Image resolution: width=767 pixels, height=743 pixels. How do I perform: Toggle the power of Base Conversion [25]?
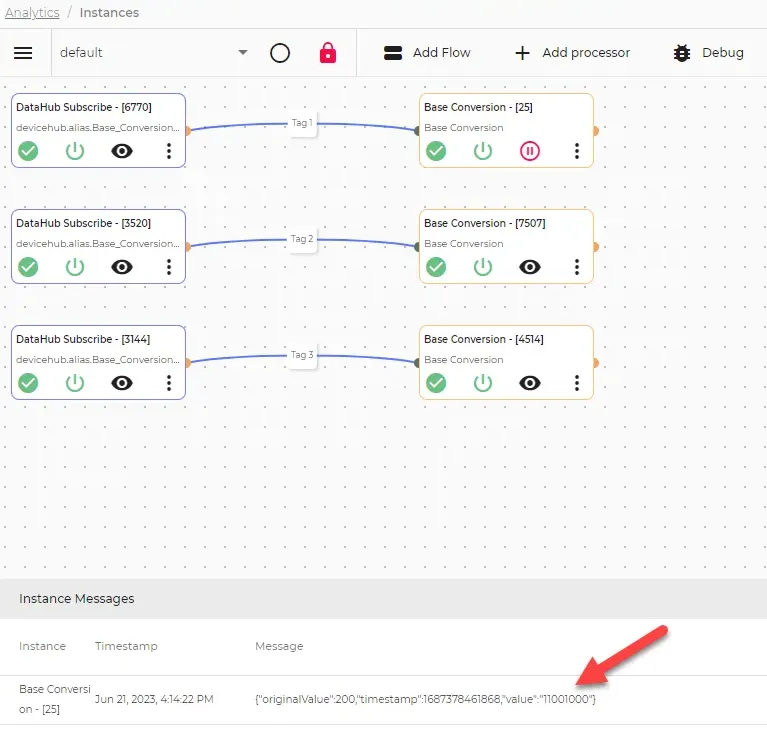(x=483, y=151)
